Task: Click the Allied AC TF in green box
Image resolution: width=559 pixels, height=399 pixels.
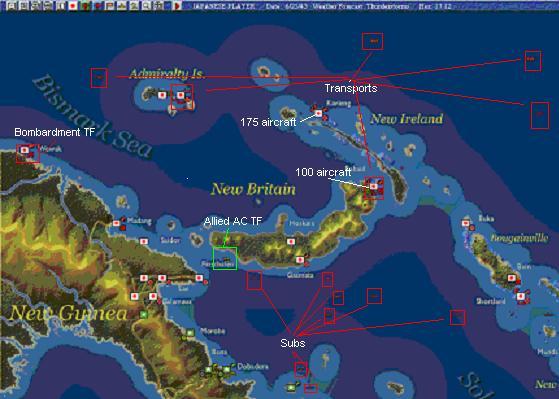Action: (225, 258)
